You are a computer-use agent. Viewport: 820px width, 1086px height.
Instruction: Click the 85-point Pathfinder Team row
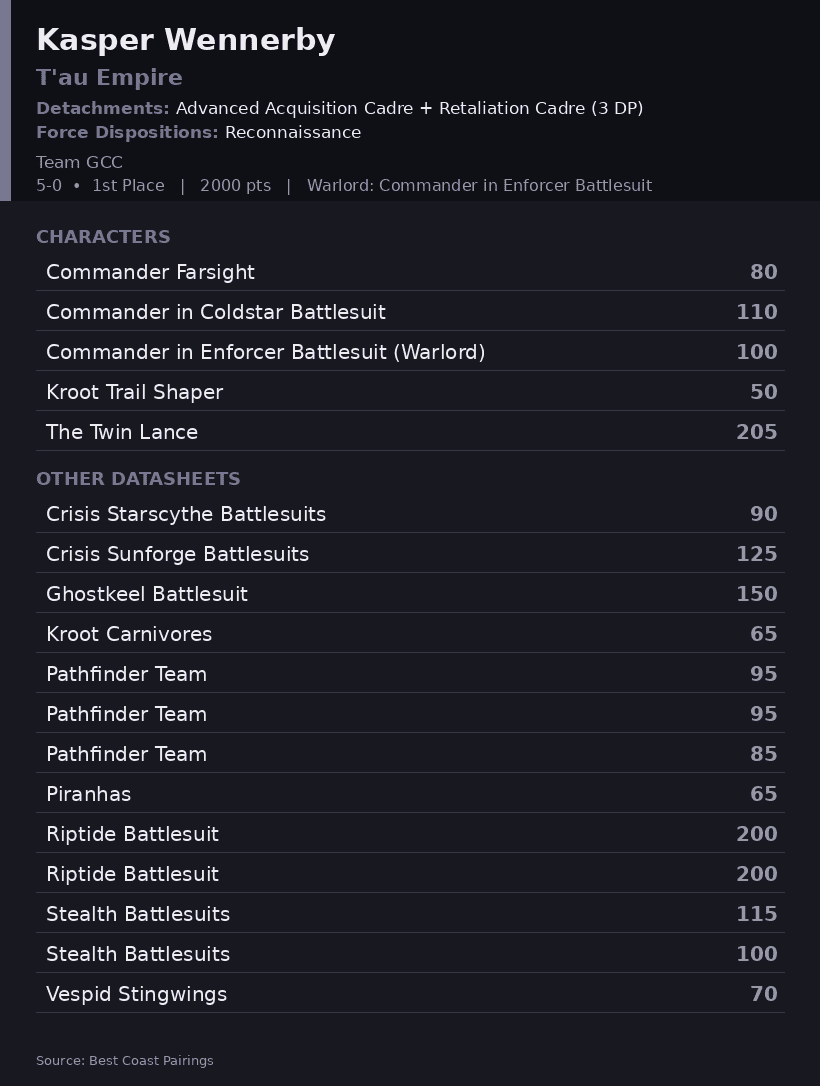410,754
